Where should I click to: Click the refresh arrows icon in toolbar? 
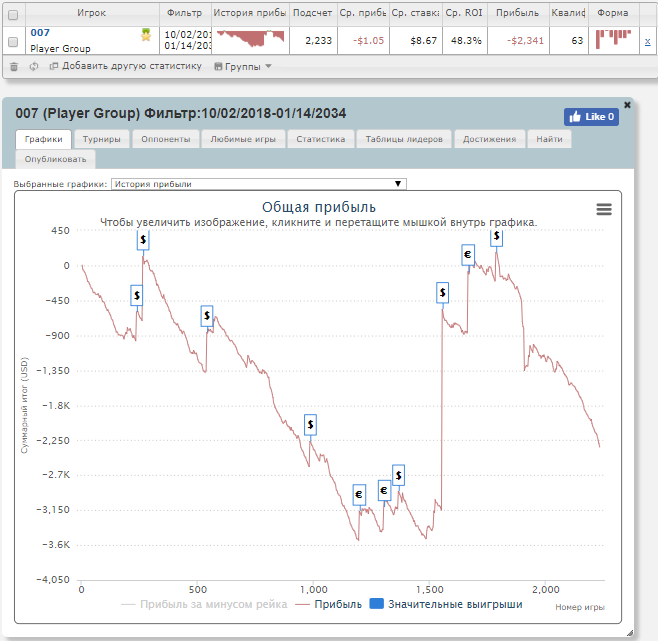pos(34,66)
